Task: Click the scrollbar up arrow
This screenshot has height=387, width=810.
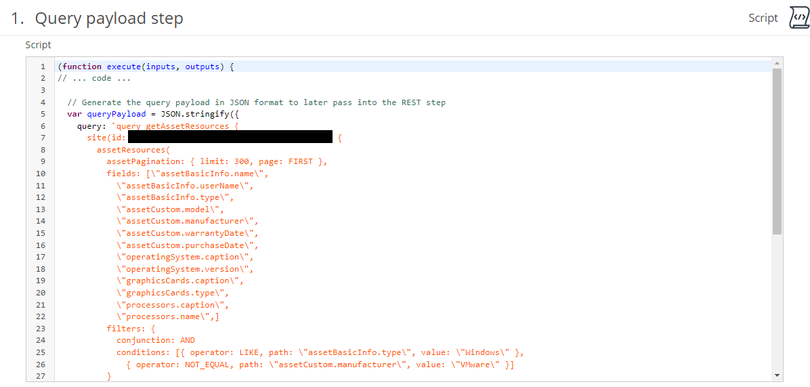Action: tap(777, 63)
